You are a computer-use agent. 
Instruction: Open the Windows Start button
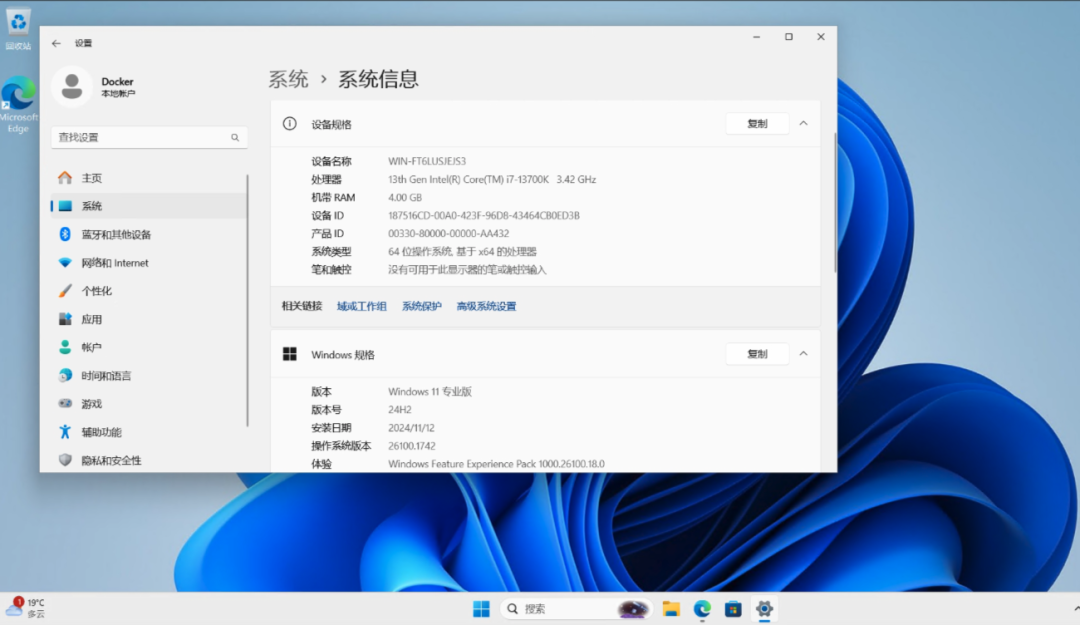(481, 608)
